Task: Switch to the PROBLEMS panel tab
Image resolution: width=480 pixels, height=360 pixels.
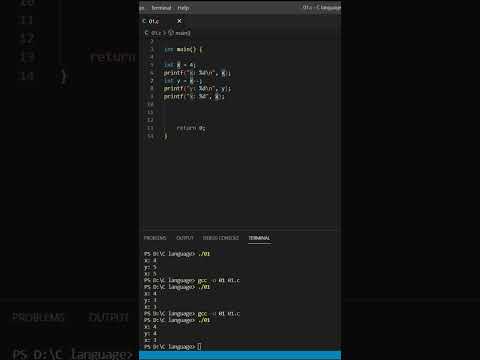Action: tap(155, 238)
